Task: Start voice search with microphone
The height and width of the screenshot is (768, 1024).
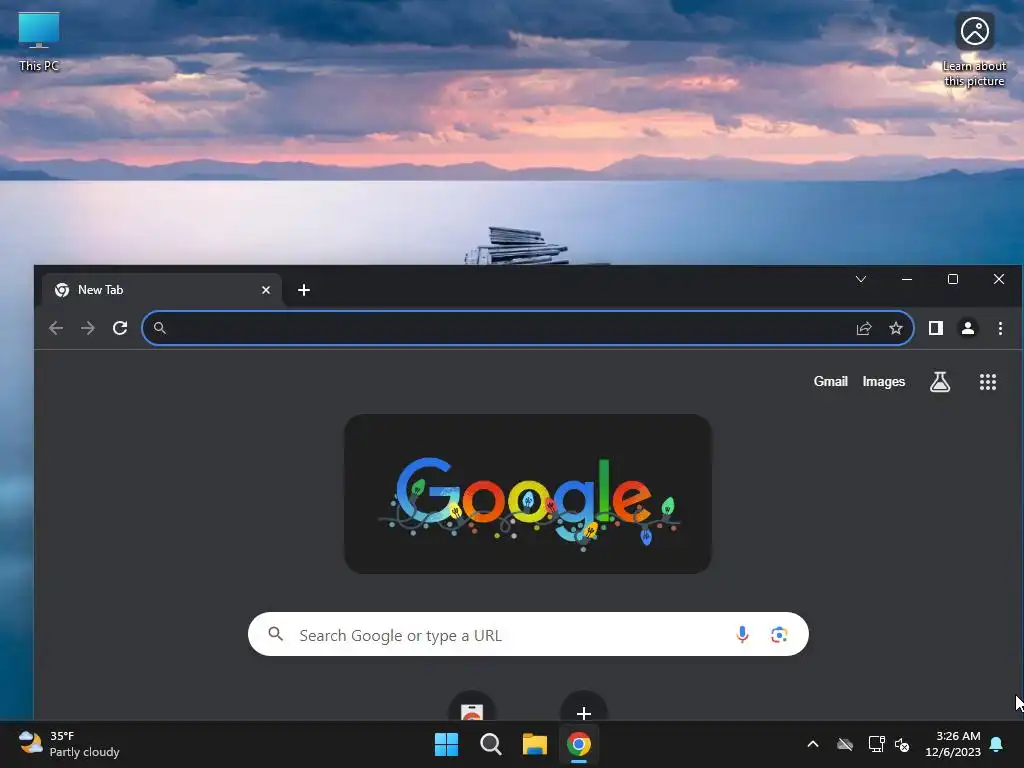Action: pyautogui.click(x=742, y=634)
